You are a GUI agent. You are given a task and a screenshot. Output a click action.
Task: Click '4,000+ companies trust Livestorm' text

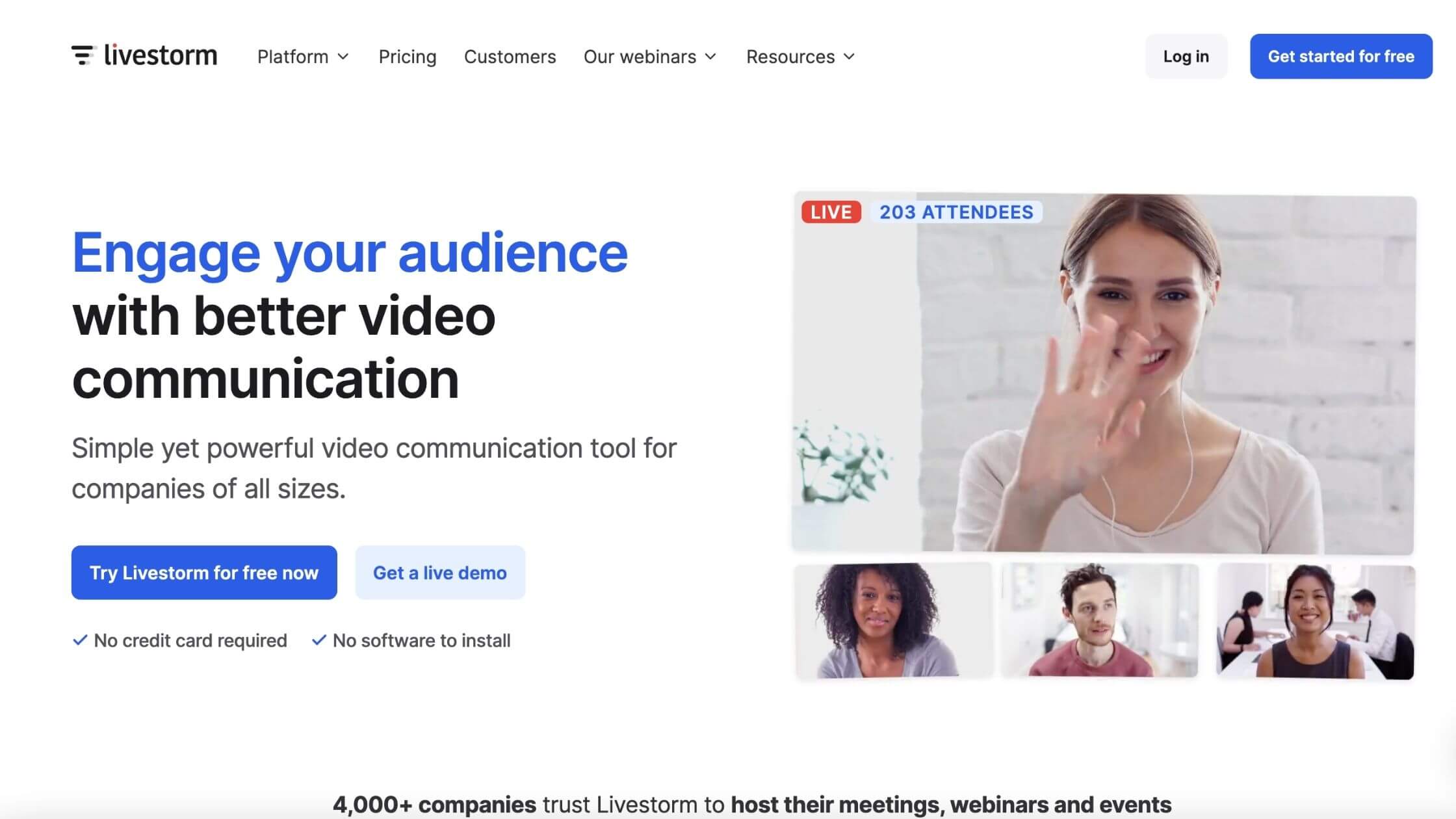tap(527, 805)
